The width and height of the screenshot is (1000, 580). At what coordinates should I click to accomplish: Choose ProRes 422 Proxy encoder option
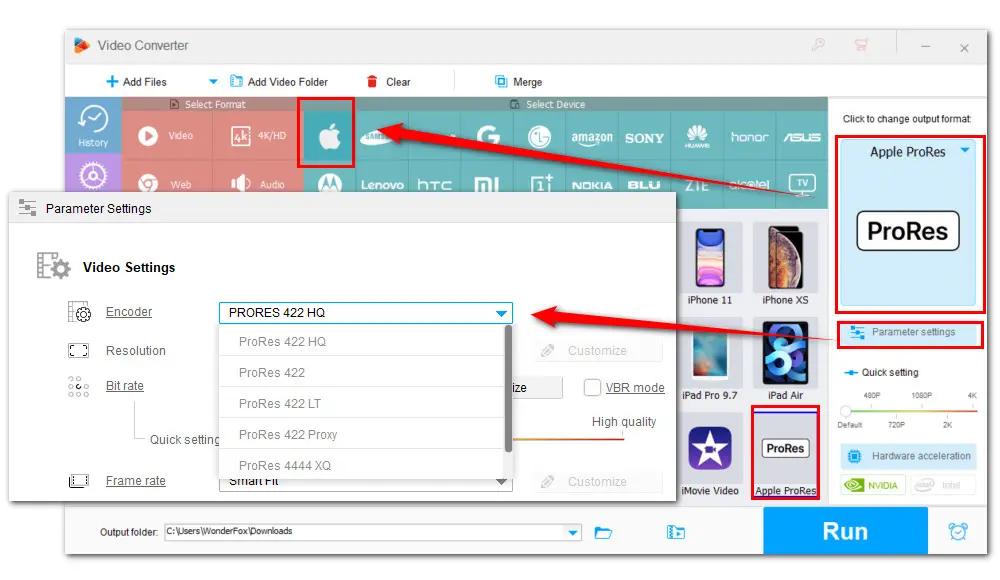point(362,435)
